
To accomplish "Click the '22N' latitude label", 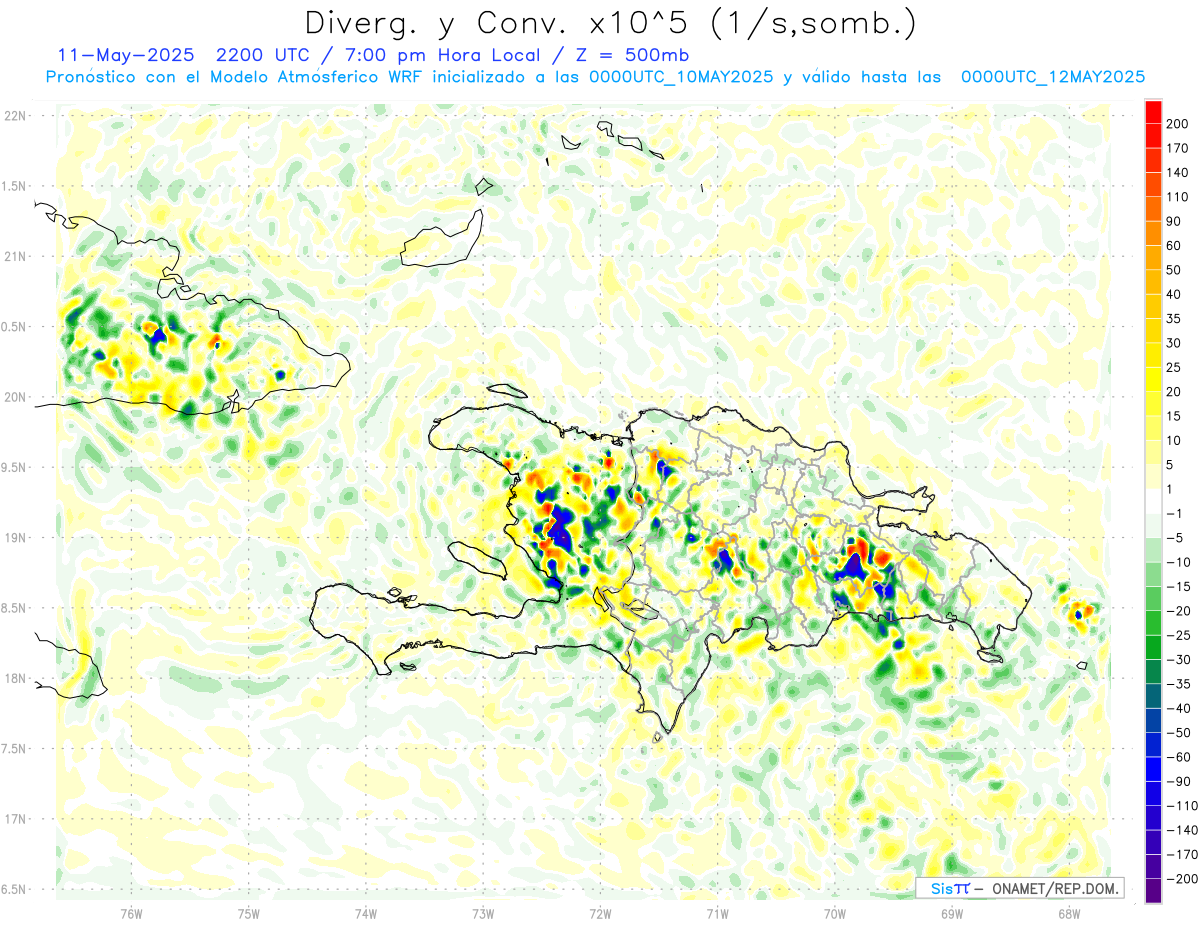I will 14,116.
